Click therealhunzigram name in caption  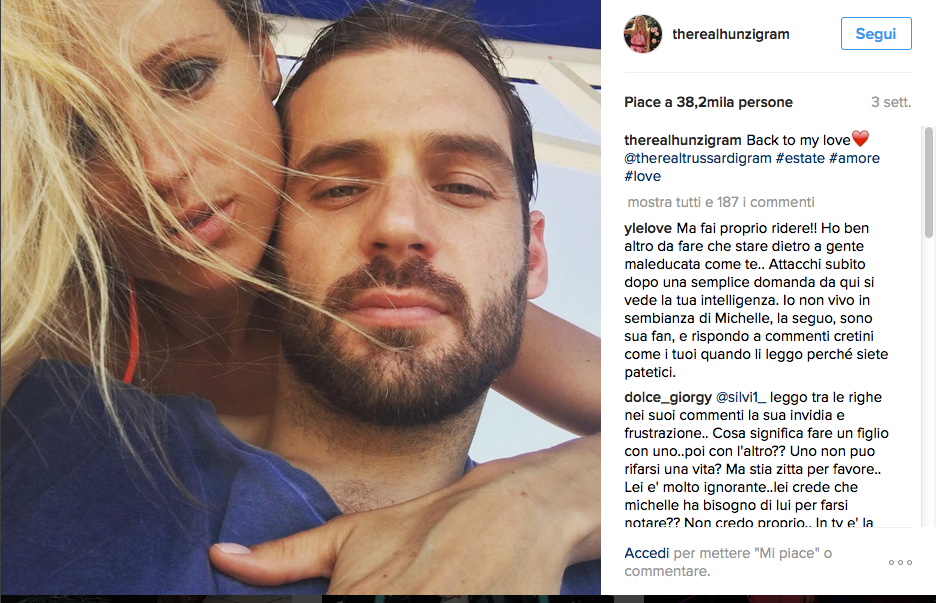pos(683,140)
